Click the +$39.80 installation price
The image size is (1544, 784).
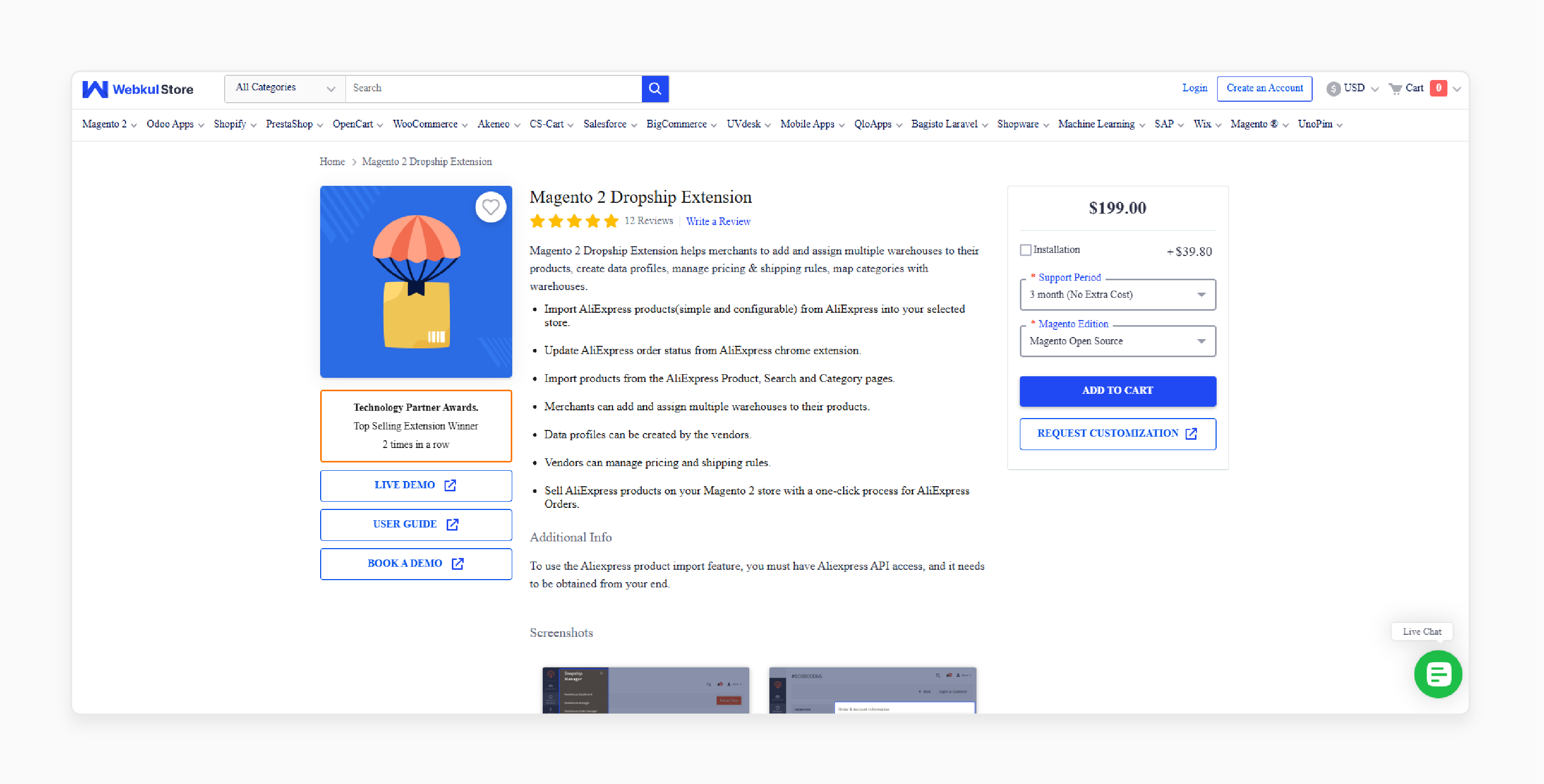coord(1189,252)
